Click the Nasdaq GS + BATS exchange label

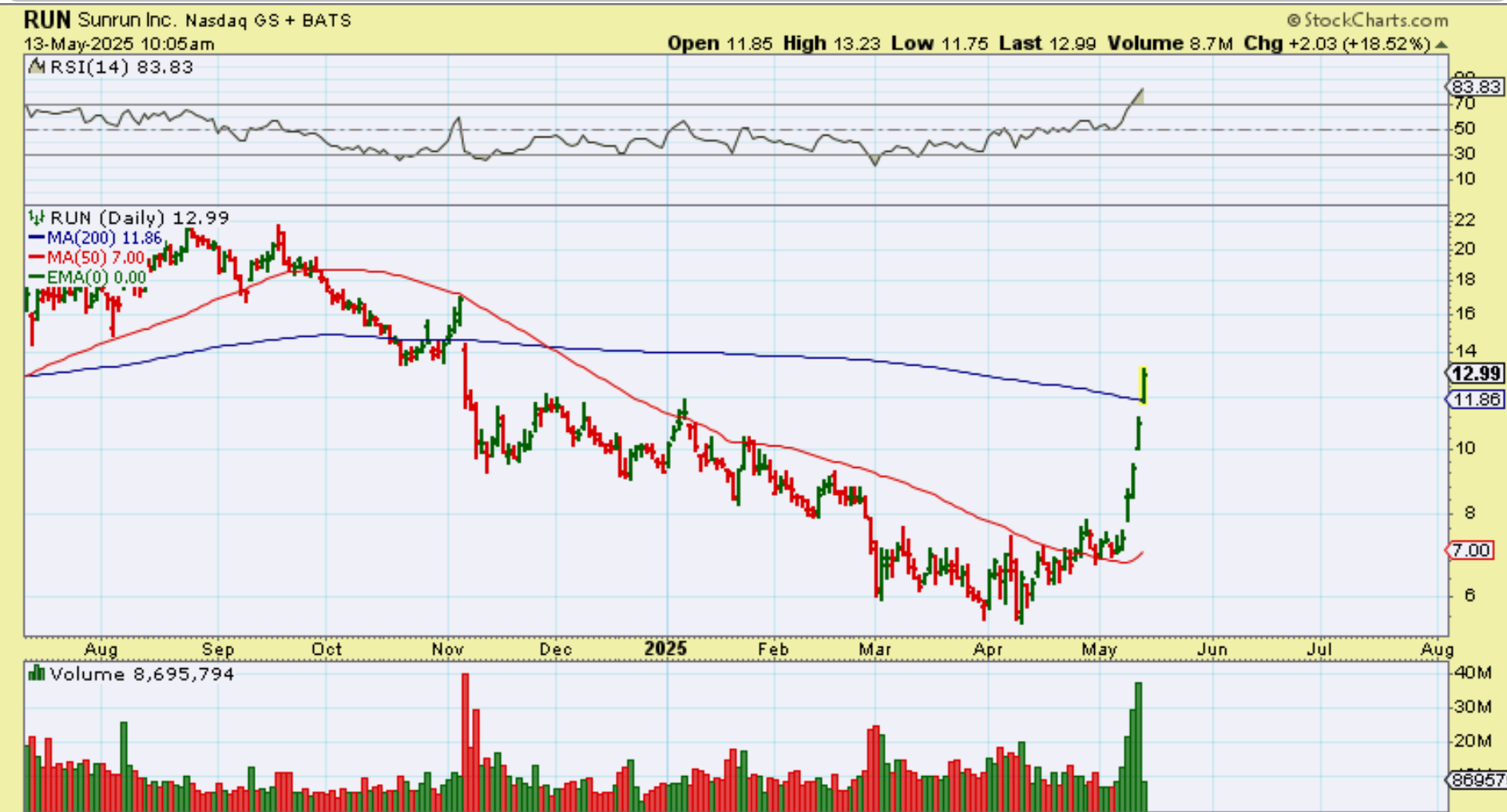click(x=268, y=21)
